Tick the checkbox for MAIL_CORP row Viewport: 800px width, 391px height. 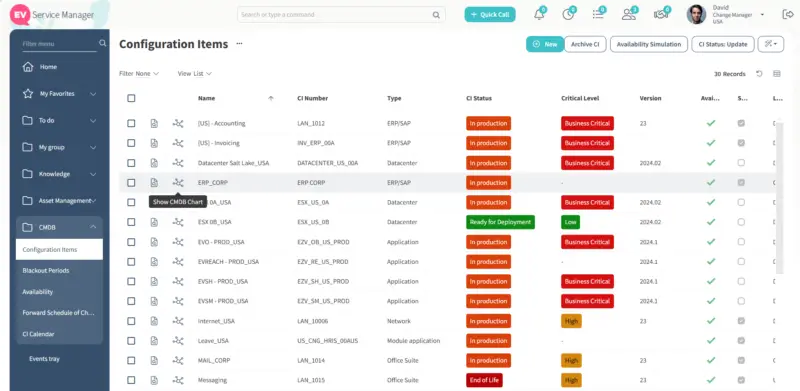coord(131,360)
